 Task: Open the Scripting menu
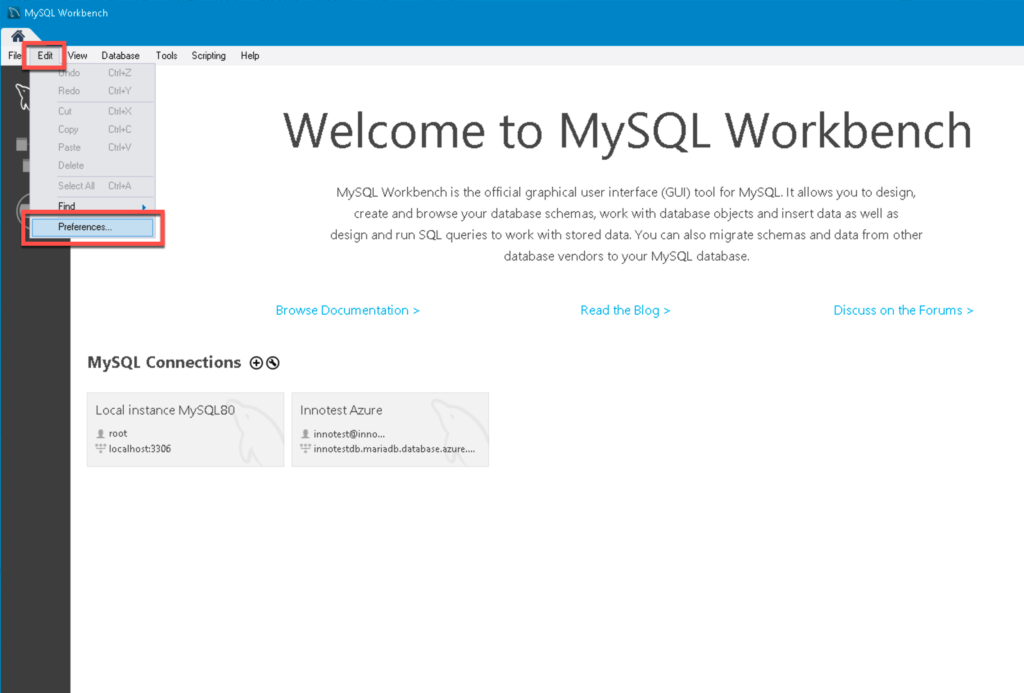(x=208, y=56)
